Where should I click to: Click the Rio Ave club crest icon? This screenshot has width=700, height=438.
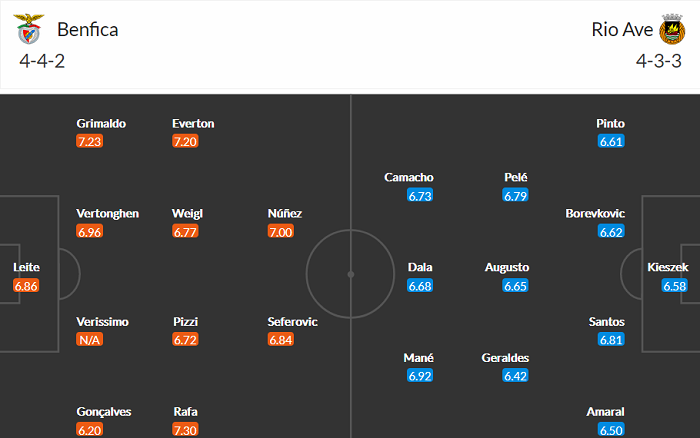pyautogui.click(x=672, y=31)
